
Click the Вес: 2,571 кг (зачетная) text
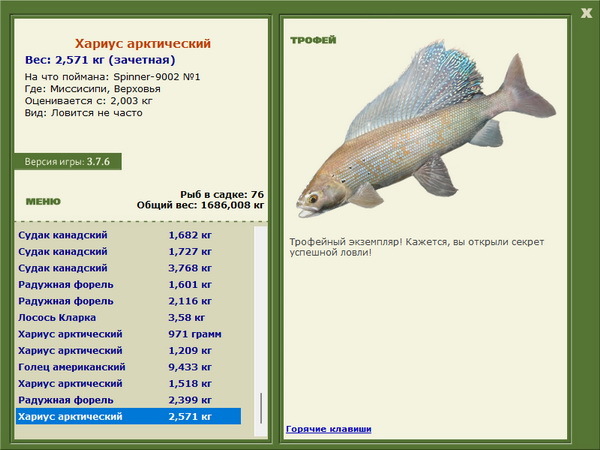click(x=100, y=60)
